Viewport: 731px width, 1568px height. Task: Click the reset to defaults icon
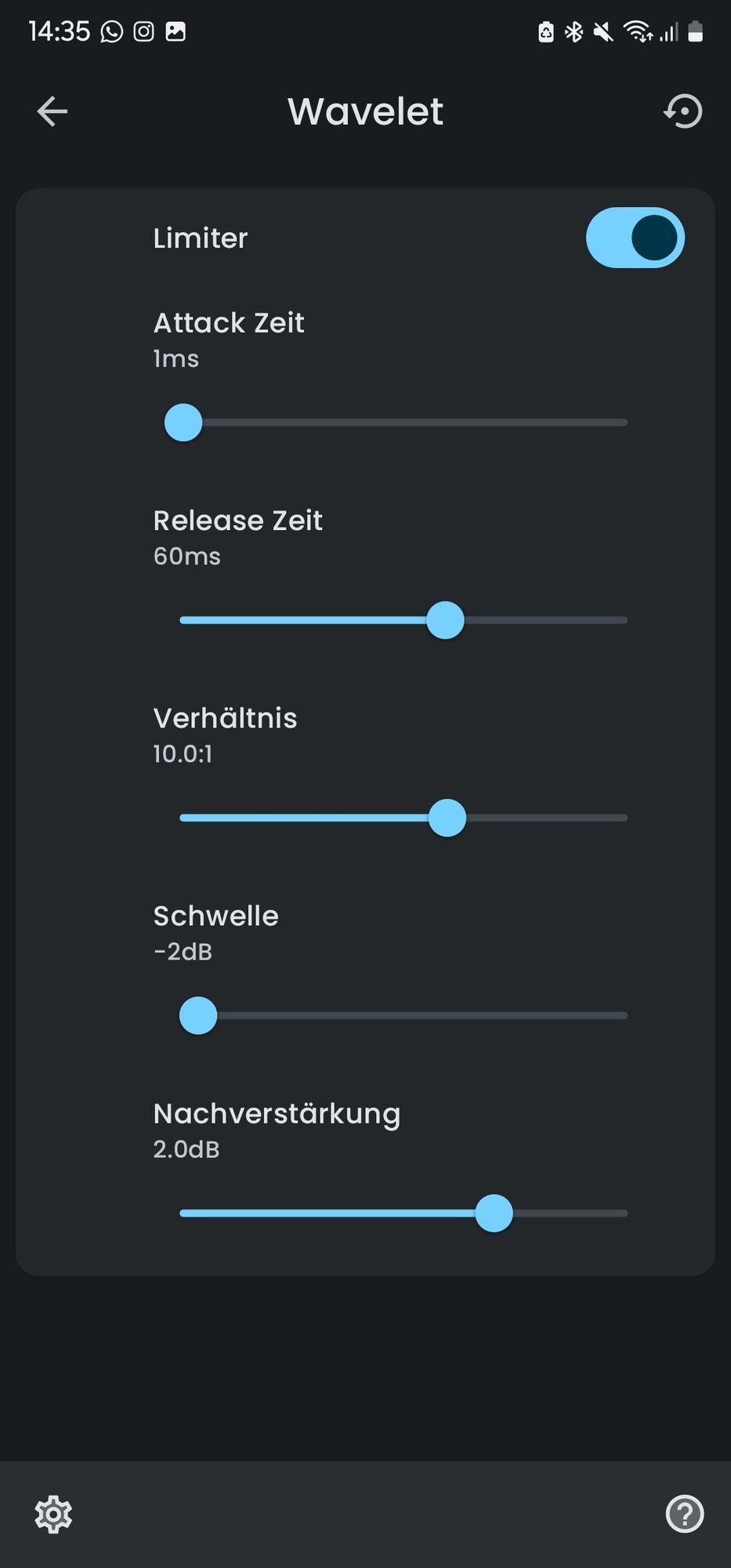683,111
